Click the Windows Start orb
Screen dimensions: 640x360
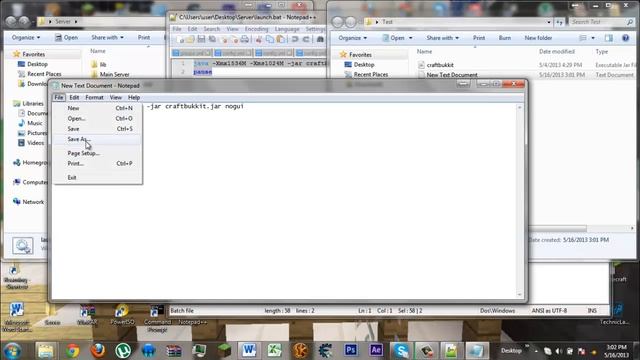tap(13, 351)
